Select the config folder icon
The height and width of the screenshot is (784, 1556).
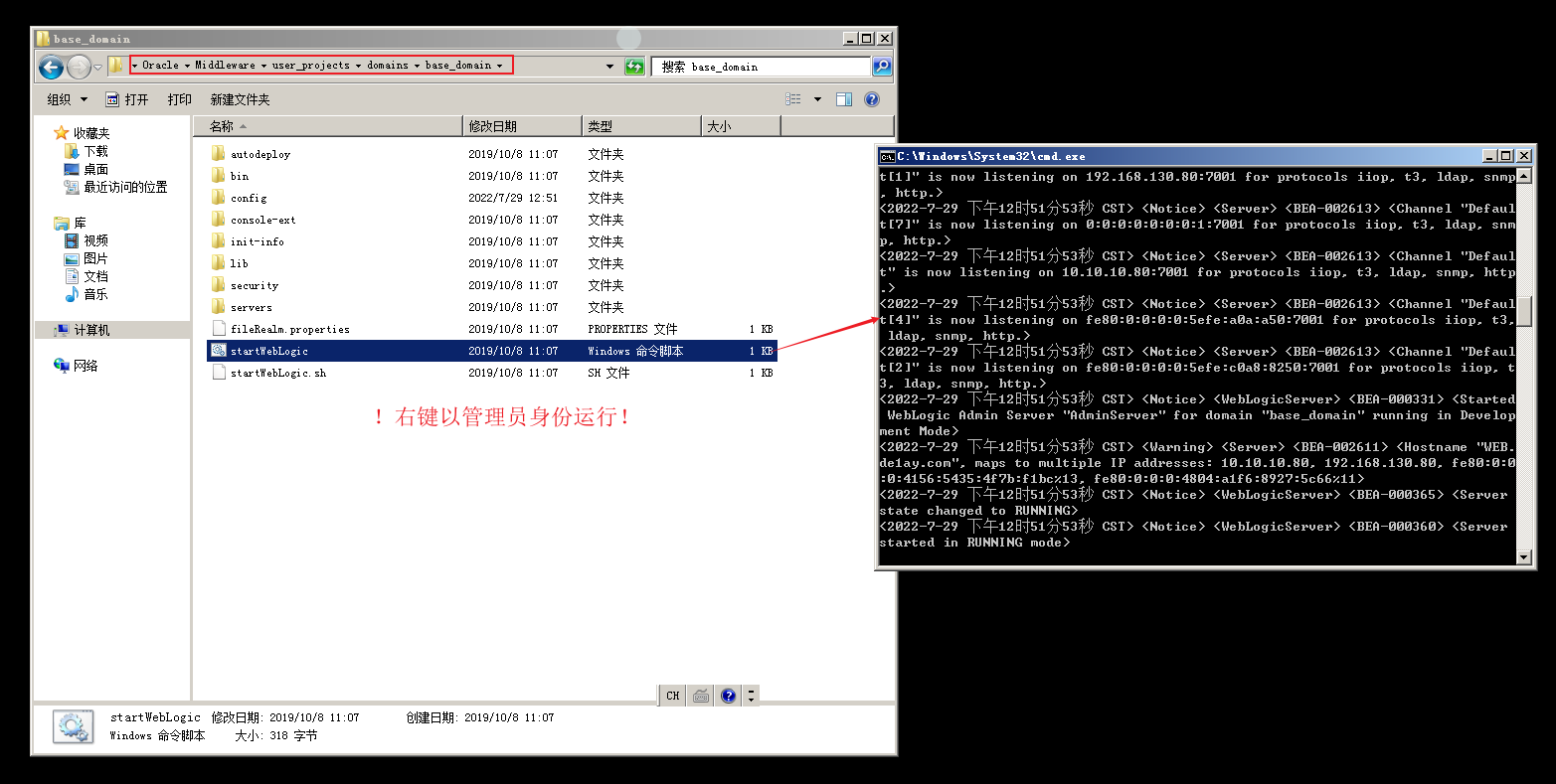point(219,198)
